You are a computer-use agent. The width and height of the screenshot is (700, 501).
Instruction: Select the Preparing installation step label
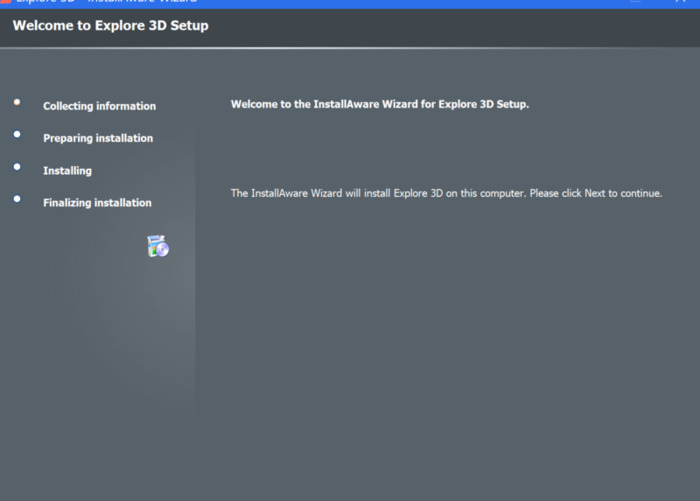coord(98,138)
